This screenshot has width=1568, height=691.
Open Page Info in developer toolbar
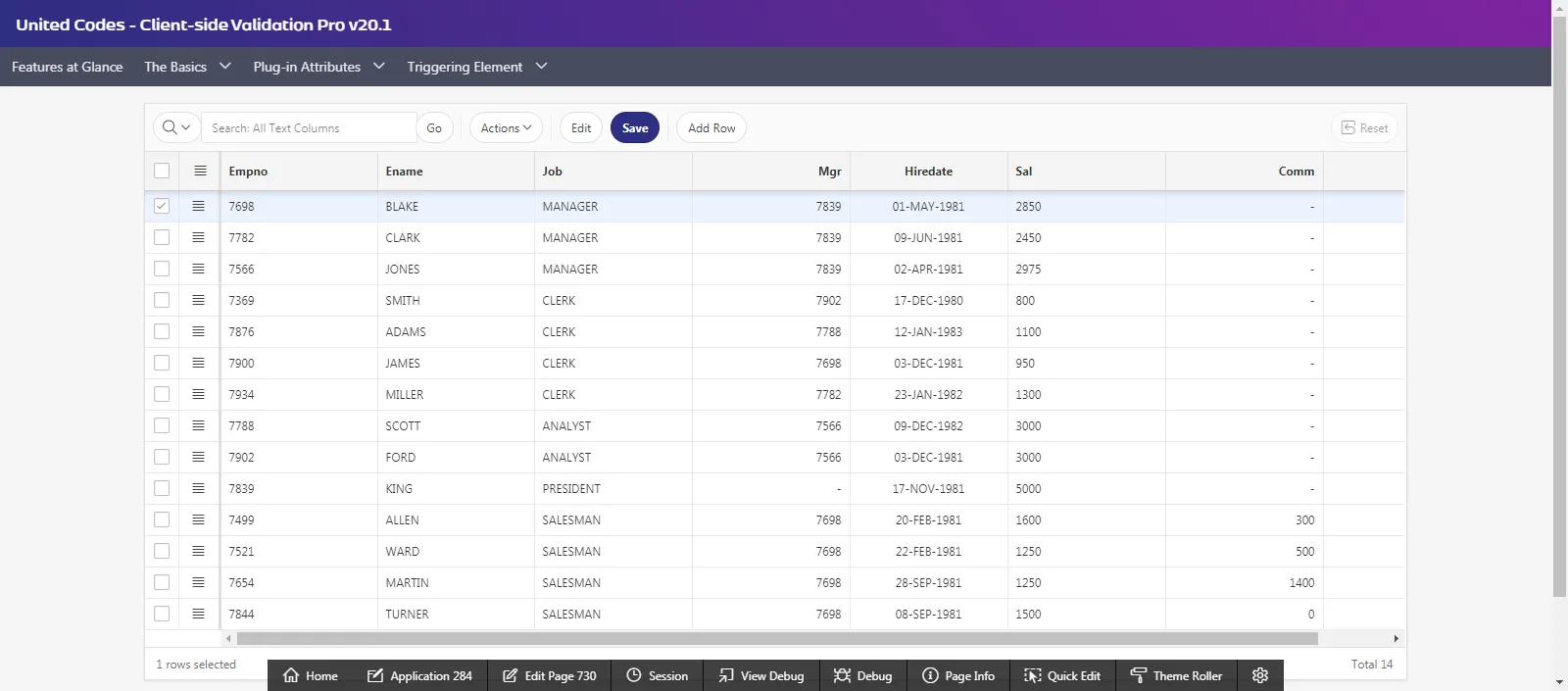(x=958, y=675)
